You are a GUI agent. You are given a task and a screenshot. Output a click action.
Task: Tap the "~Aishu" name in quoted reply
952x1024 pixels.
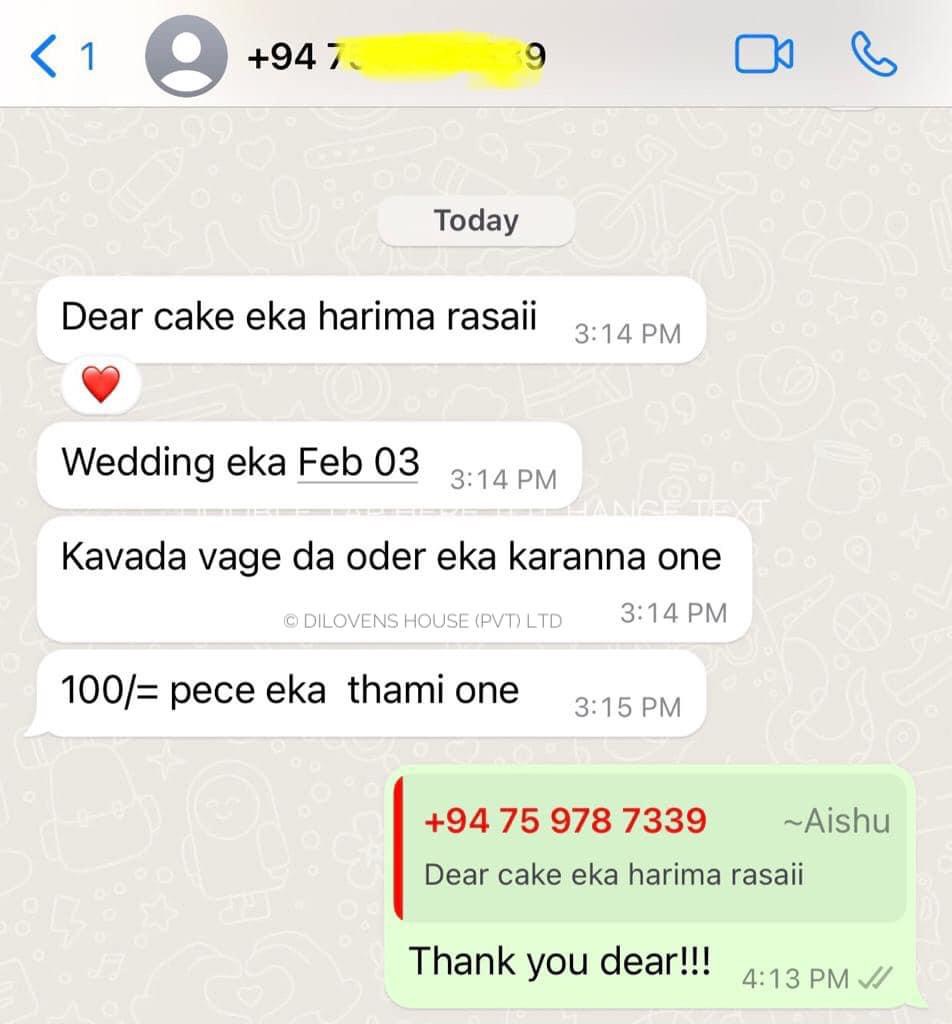pos(836,821)
